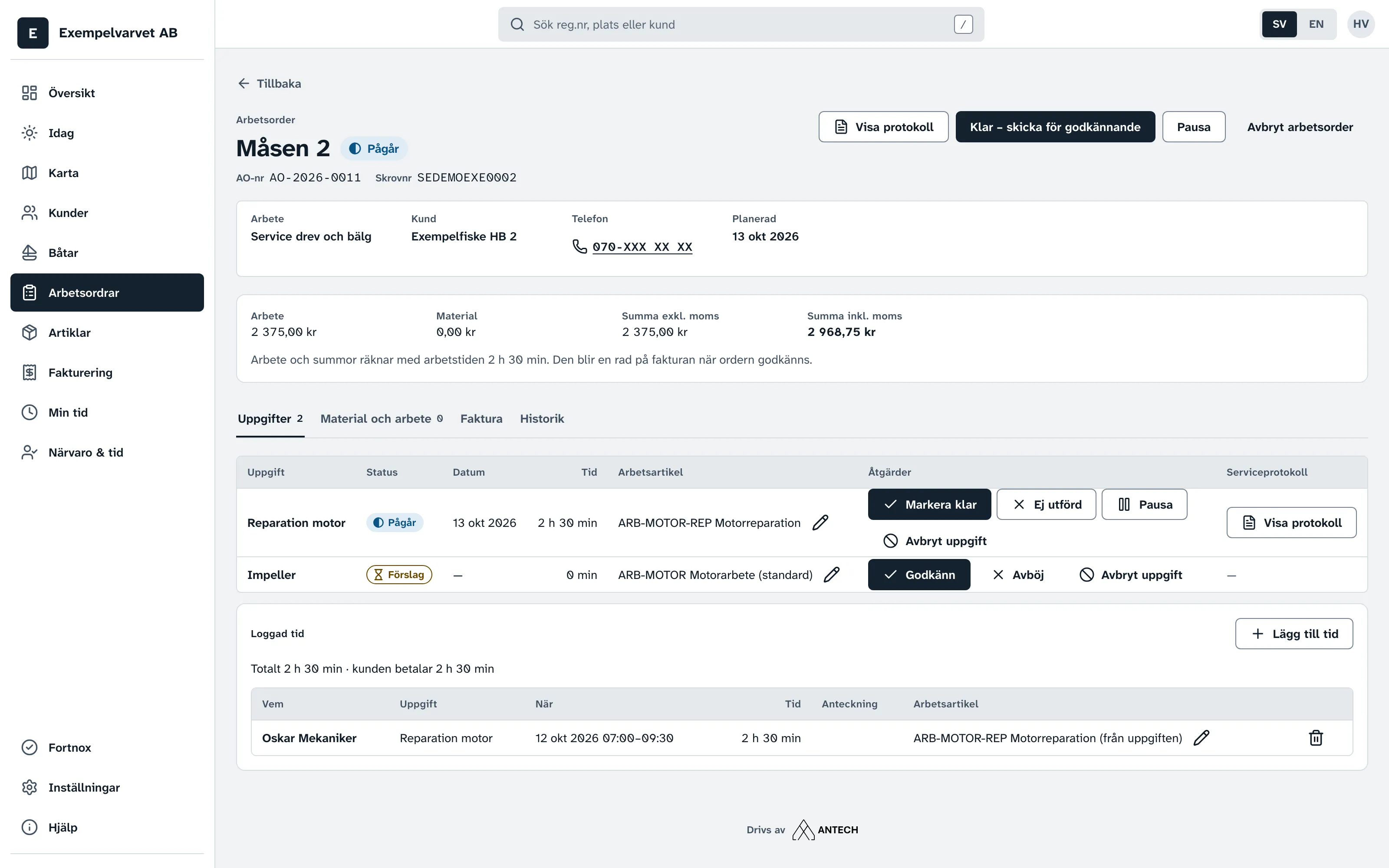This screenshot has width=1389, height=868.
Task: Click the Min tid clock icon
Action: pos(29,412)
